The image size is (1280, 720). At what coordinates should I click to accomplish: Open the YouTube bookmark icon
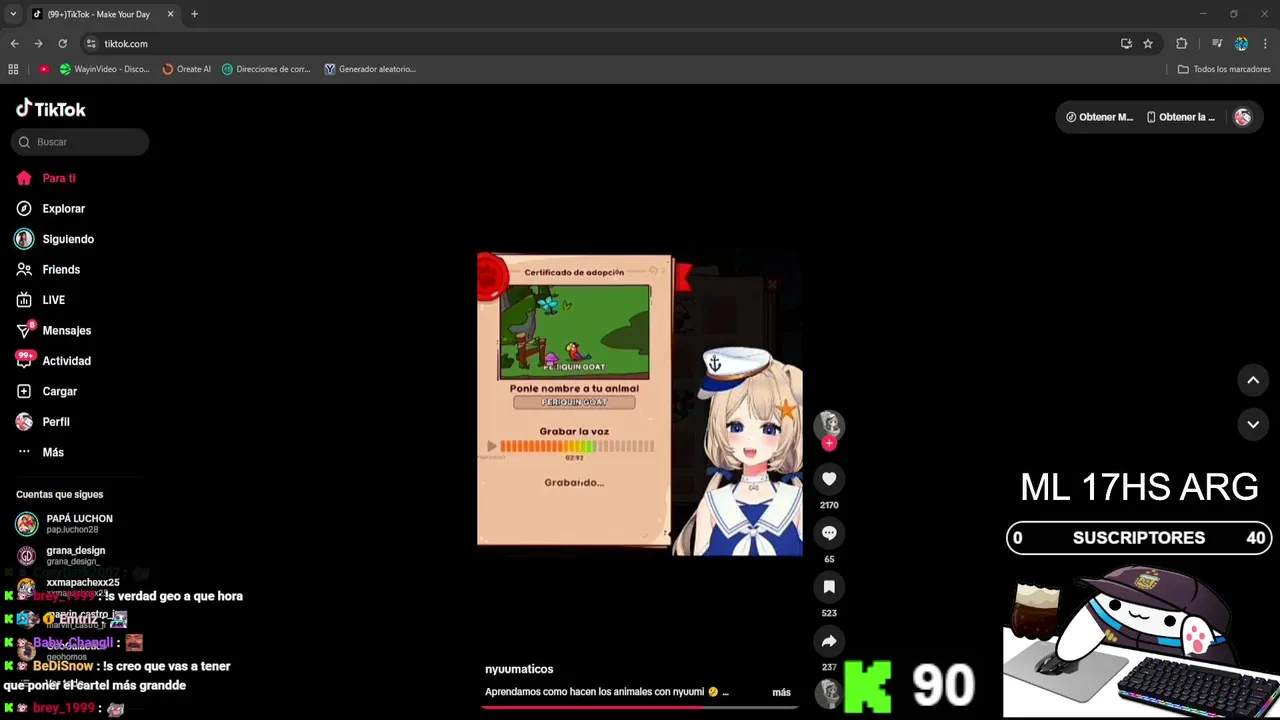pos(44,69)
